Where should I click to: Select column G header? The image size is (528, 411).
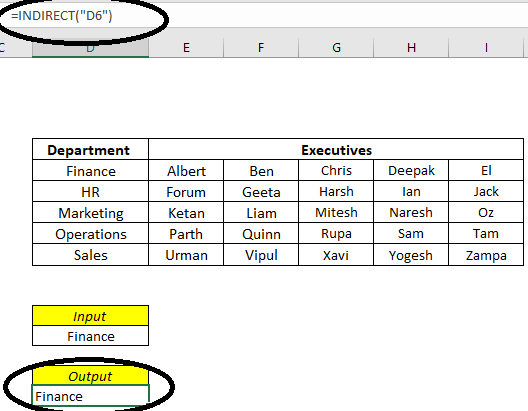click(336, 47)
